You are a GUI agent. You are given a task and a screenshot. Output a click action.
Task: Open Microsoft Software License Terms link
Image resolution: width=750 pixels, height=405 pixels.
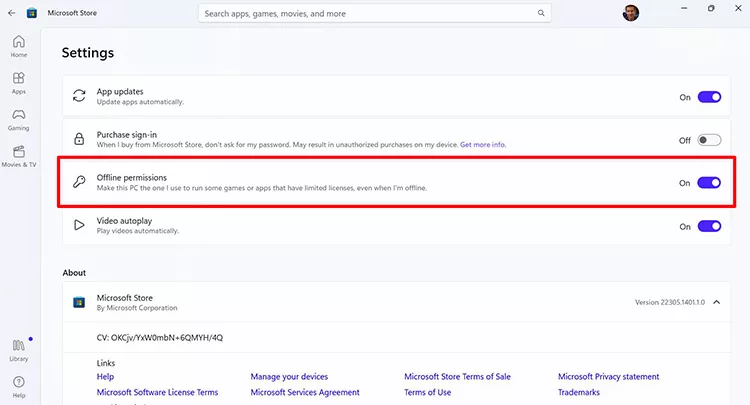point(157,393)
